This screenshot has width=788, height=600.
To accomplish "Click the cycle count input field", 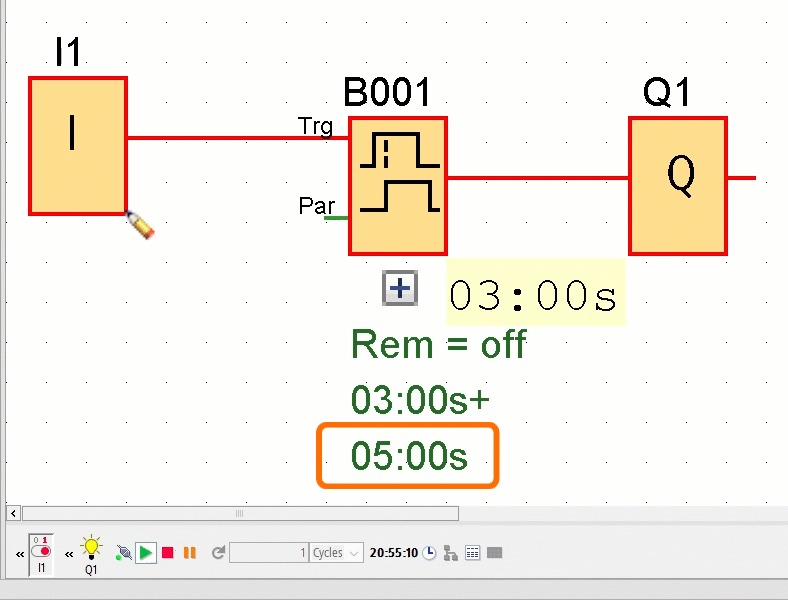I will pyautogui.click(x=268, y=553).
